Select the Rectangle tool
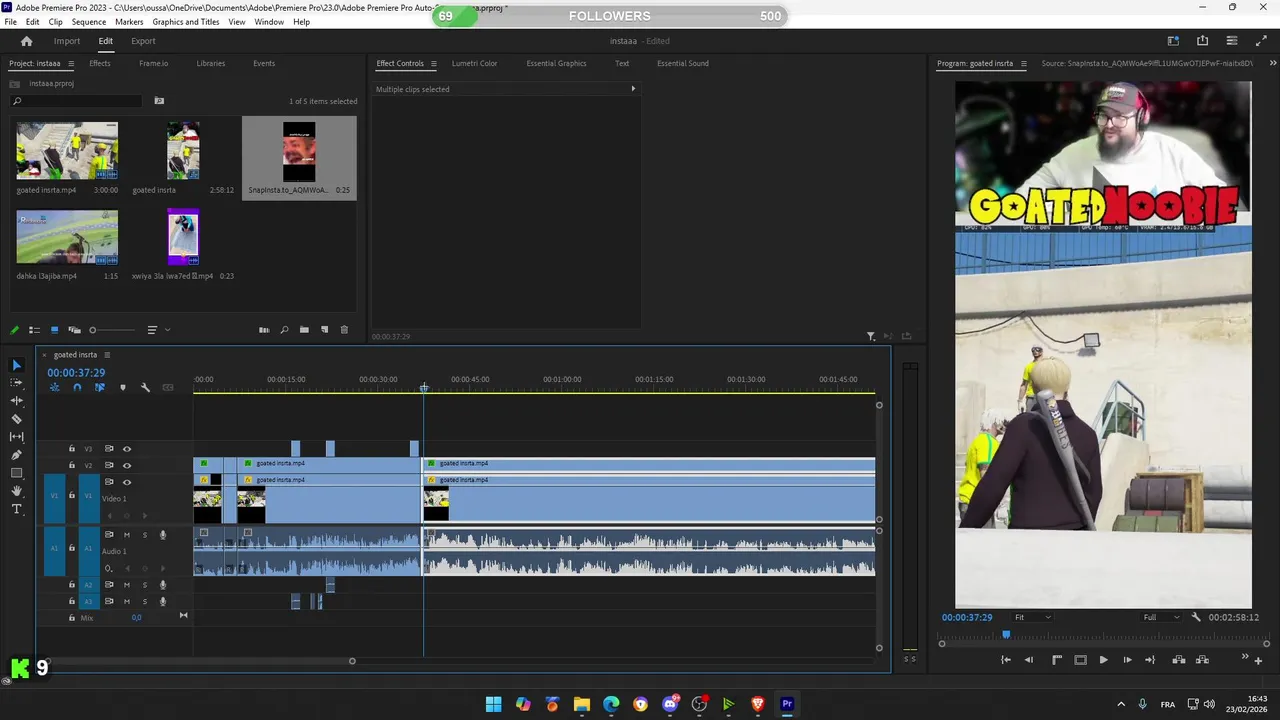Viewport: 1280px width, 720px height. click(x=16, y=473)
